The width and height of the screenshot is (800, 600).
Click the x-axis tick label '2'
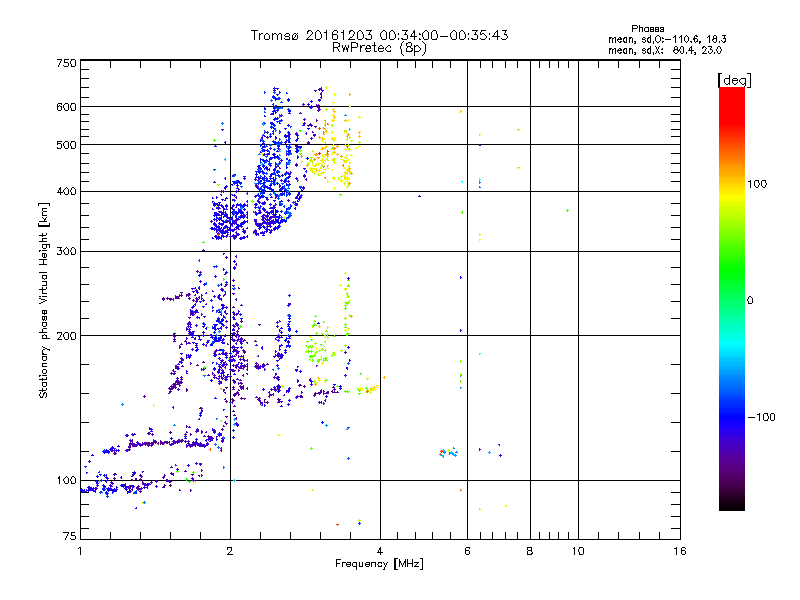230,551
